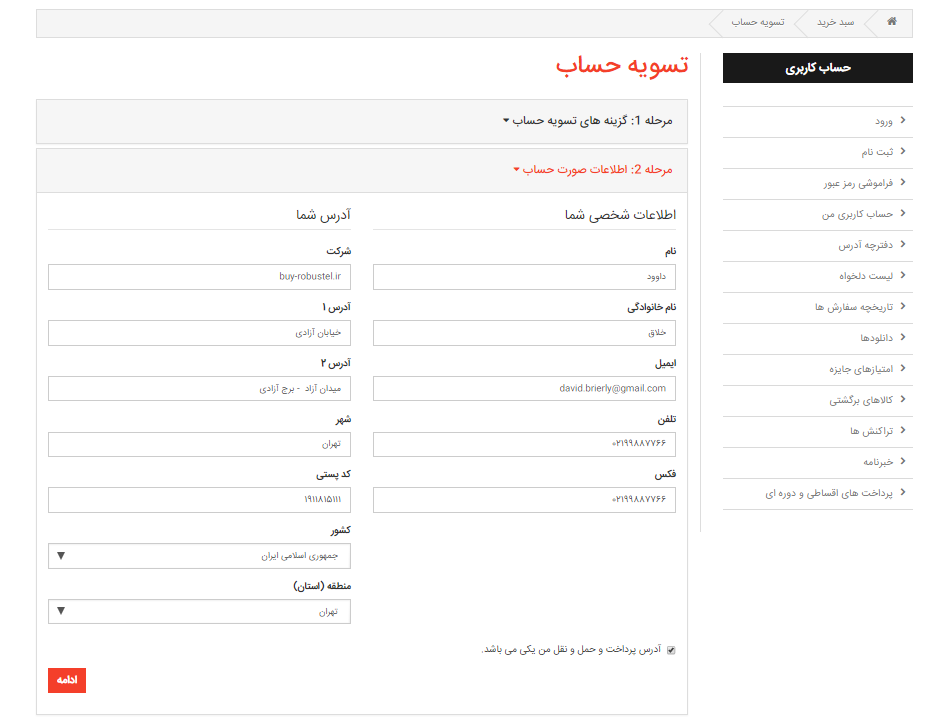This screenshot has width=928, height=717.
Task: Click the ایمیل email input field
Action: point(524,388)
